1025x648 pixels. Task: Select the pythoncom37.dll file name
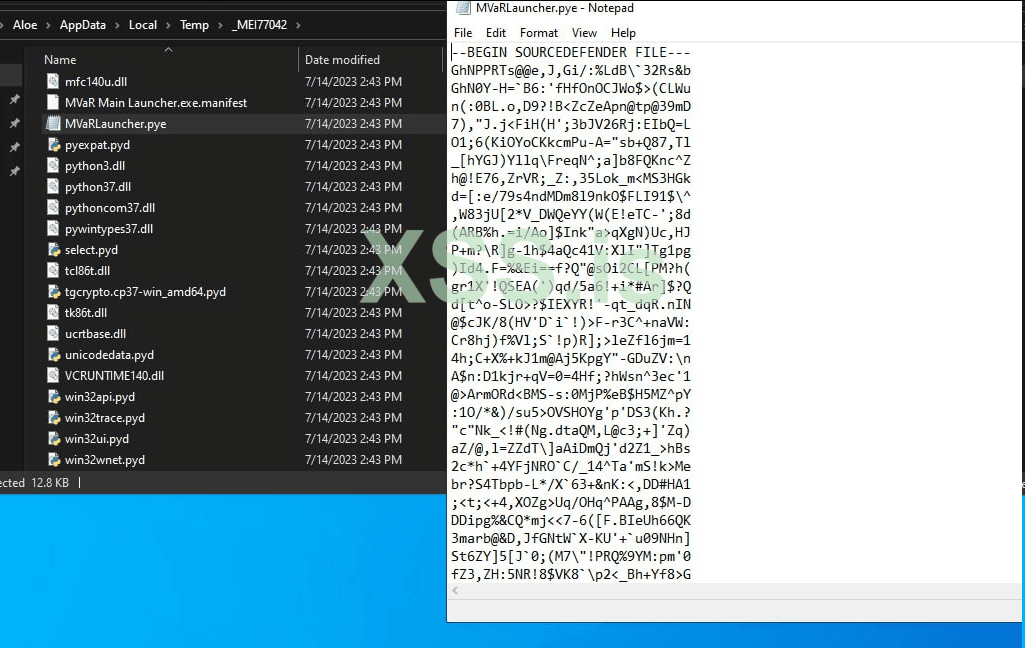tap(110, 207)
